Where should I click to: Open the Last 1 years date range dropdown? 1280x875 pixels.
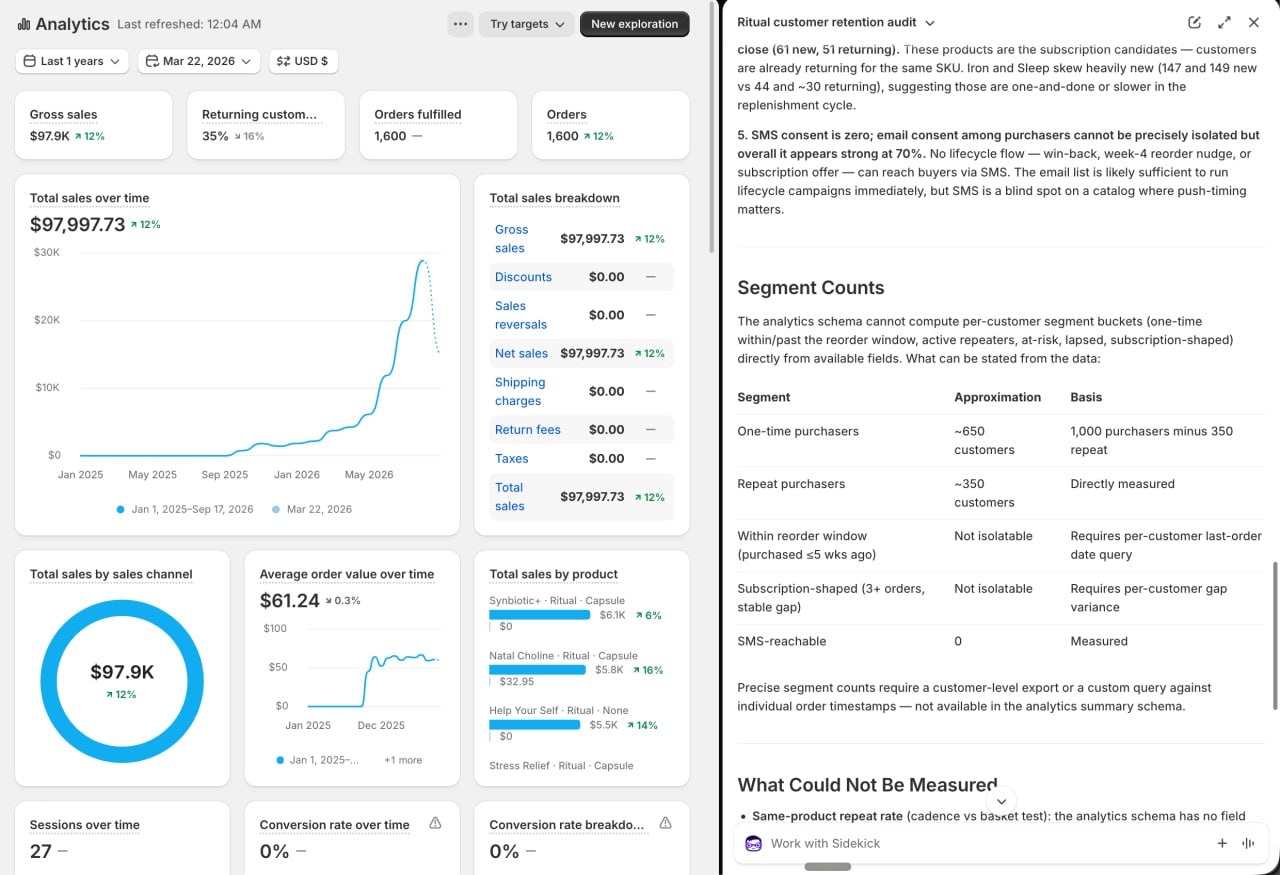point(72,61)
